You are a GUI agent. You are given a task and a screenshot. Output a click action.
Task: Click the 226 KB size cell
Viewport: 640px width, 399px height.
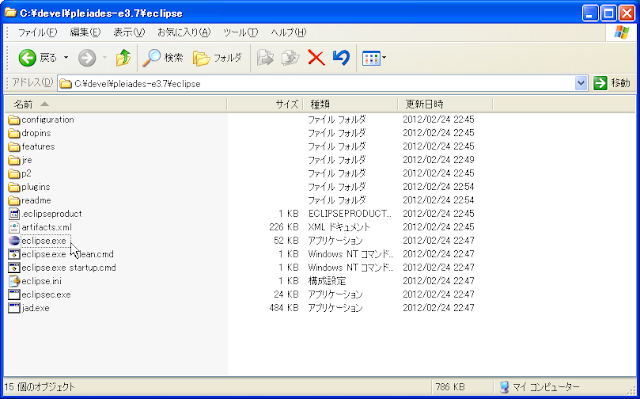pyautogui.click(x=284, y=227)
